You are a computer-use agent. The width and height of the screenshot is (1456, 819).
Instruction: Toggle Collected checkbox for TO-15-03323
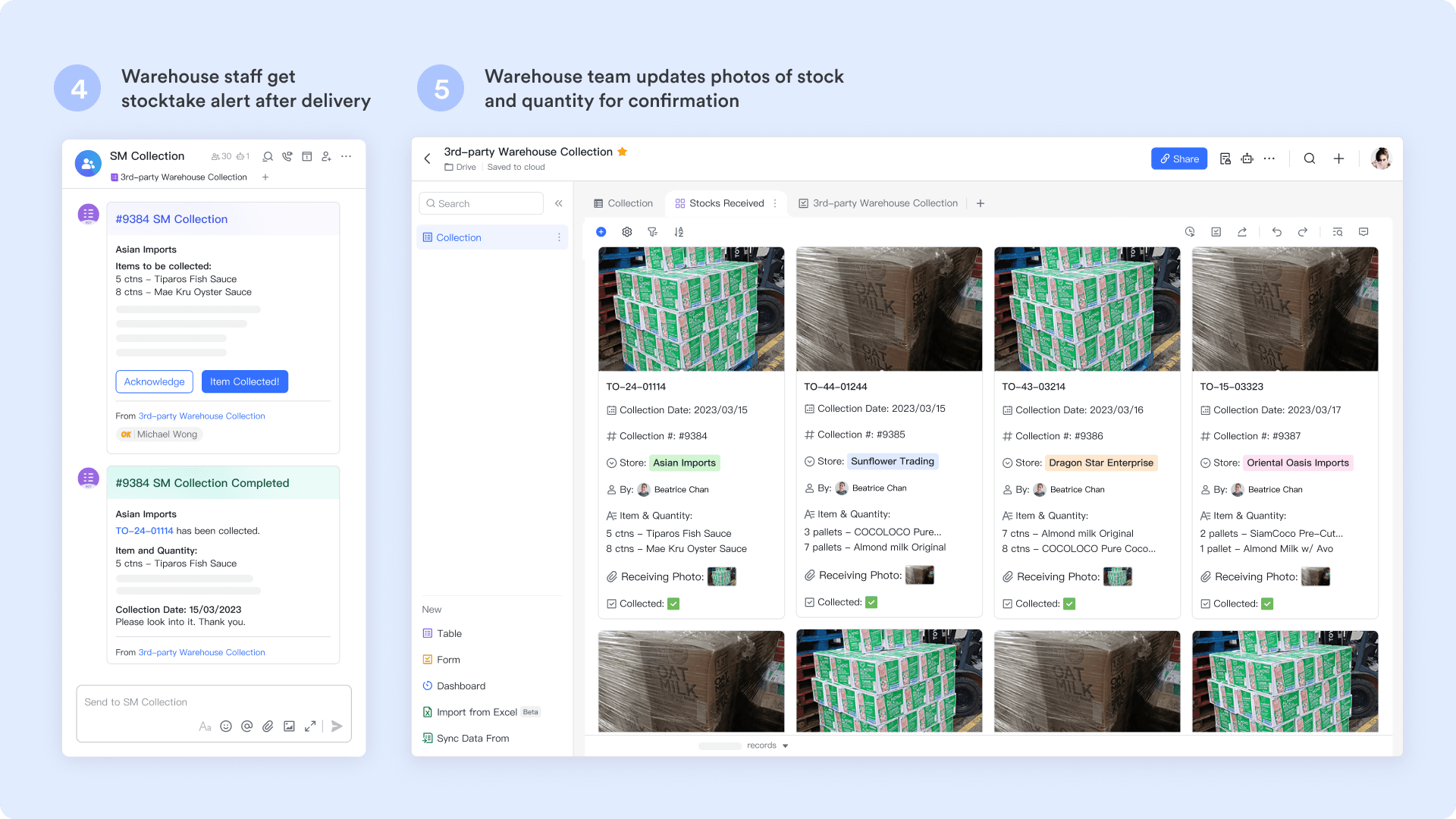tap(1267, 604)
